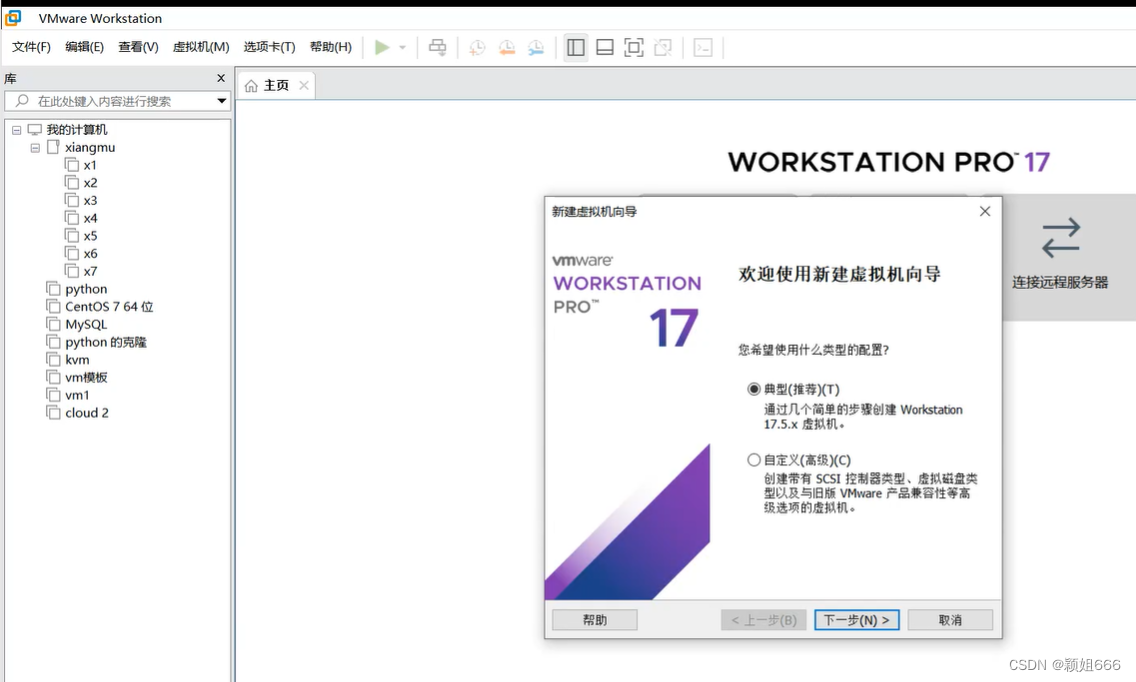
Task: Click the Take Snapshot toolbar icon
Action: coord(477,48)
